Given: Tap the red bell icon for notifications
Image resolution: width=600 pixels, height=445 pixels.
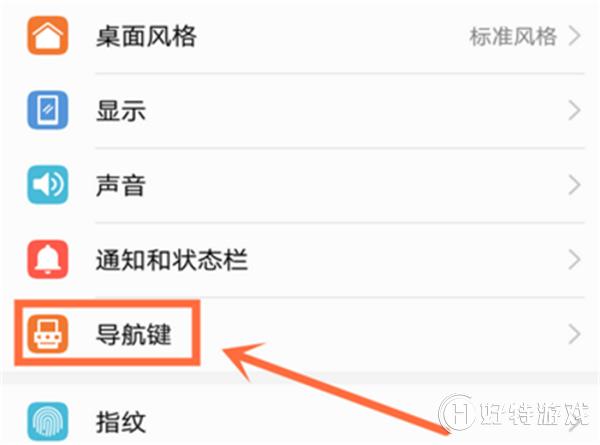Looking at the screenshot, I should (x=47, y=259).
